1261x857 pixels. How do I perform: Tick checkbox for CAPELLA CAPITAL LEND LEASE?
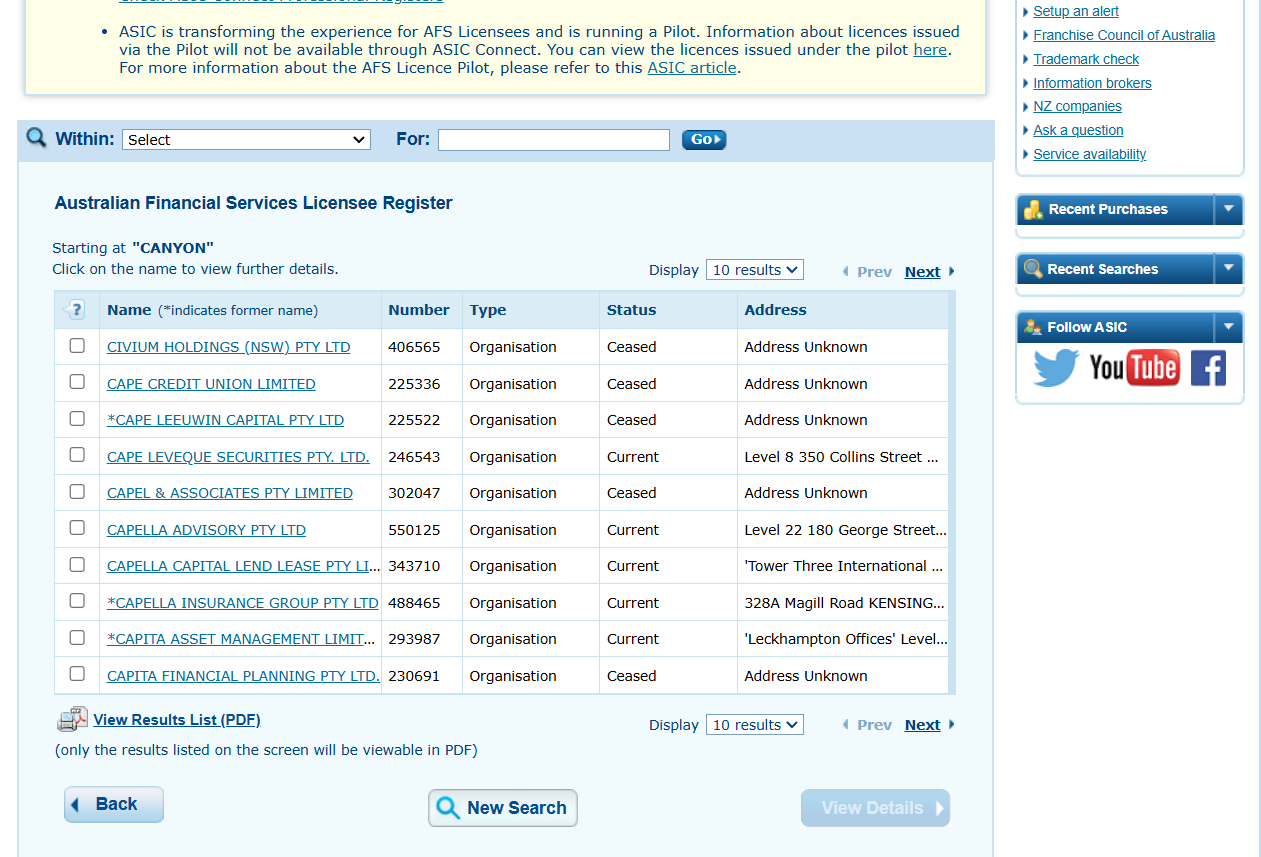tap(77, 564)
